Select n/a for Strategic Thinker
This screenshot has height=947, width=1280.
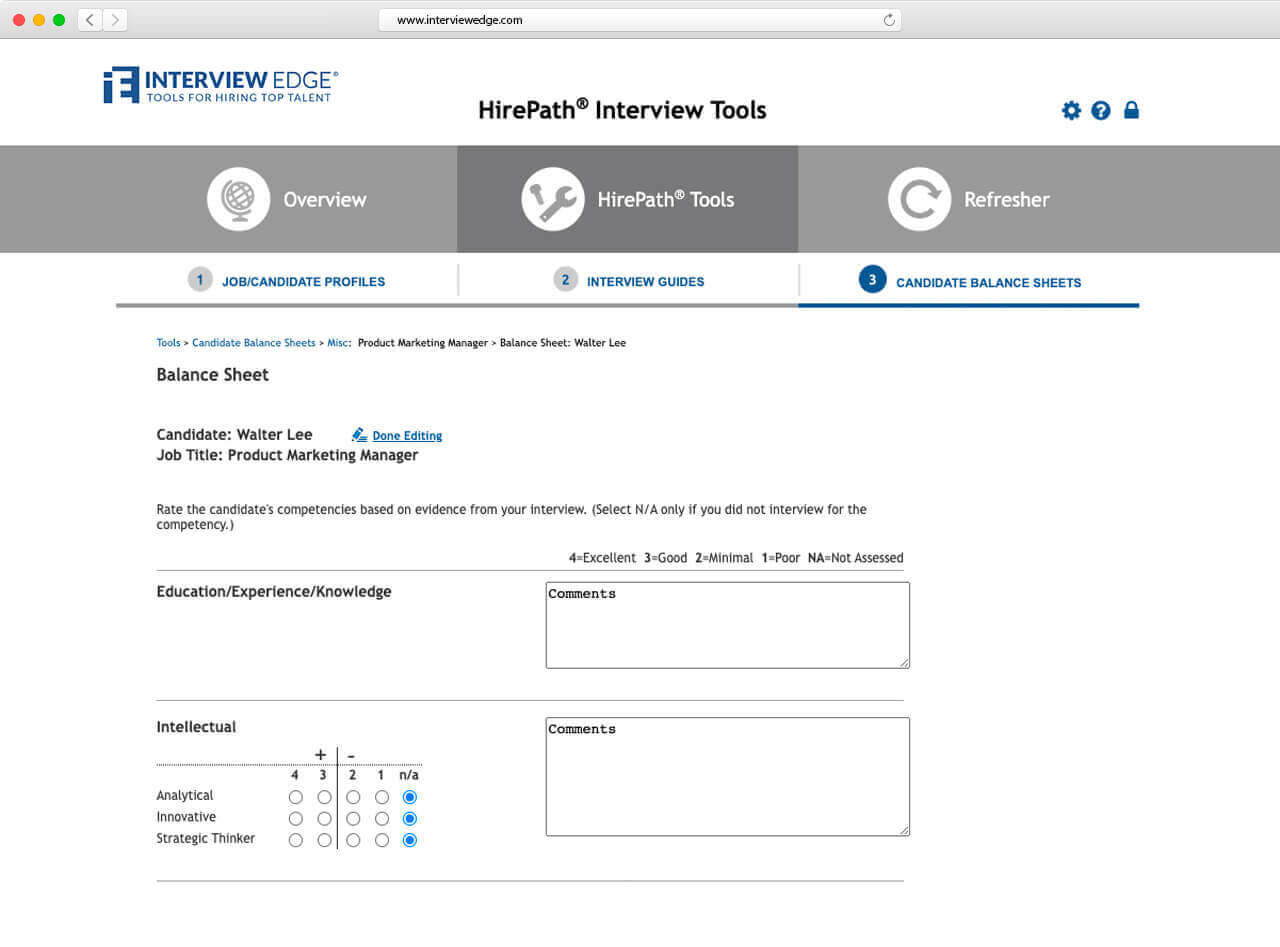pyautogui.click(x=409, y=841)
